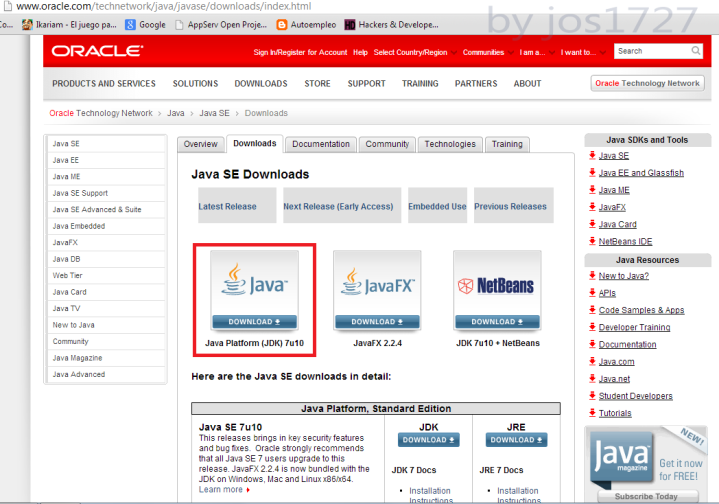Switch to the Overview tab

(x=200, y=144)
